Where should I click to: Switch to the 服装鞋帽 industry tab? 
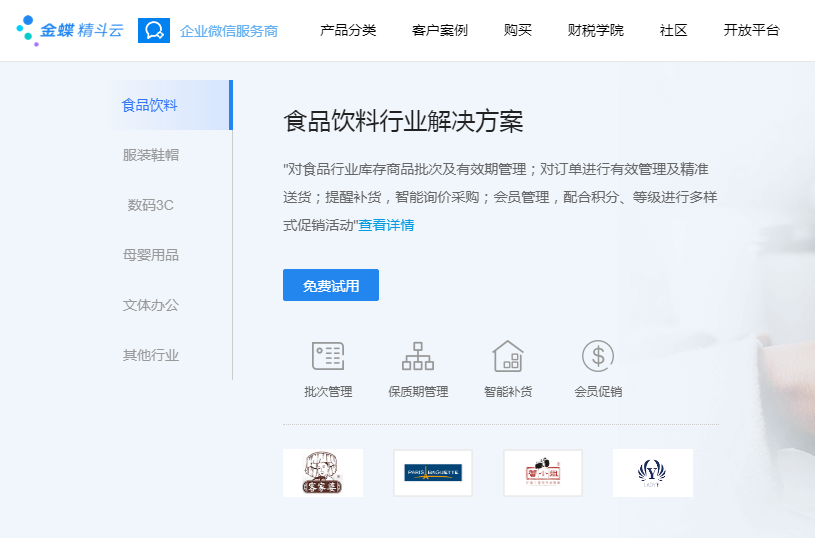coord(151,155)
